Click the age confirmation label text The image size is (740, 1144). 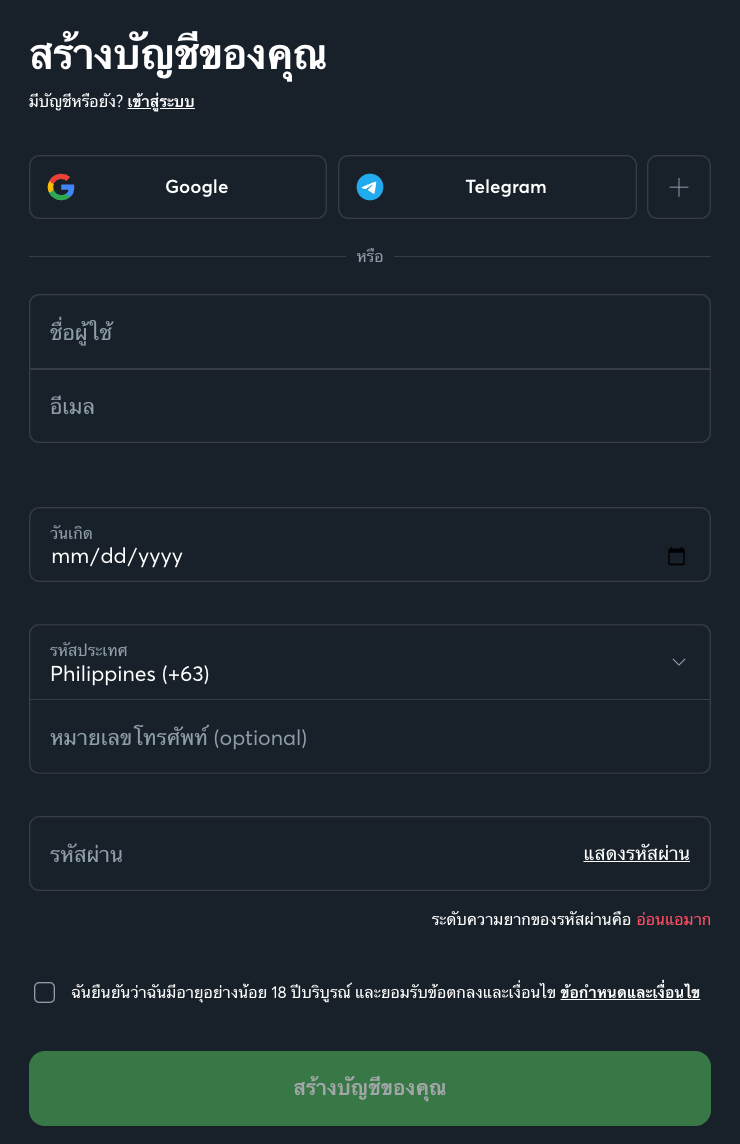[312, 993]
